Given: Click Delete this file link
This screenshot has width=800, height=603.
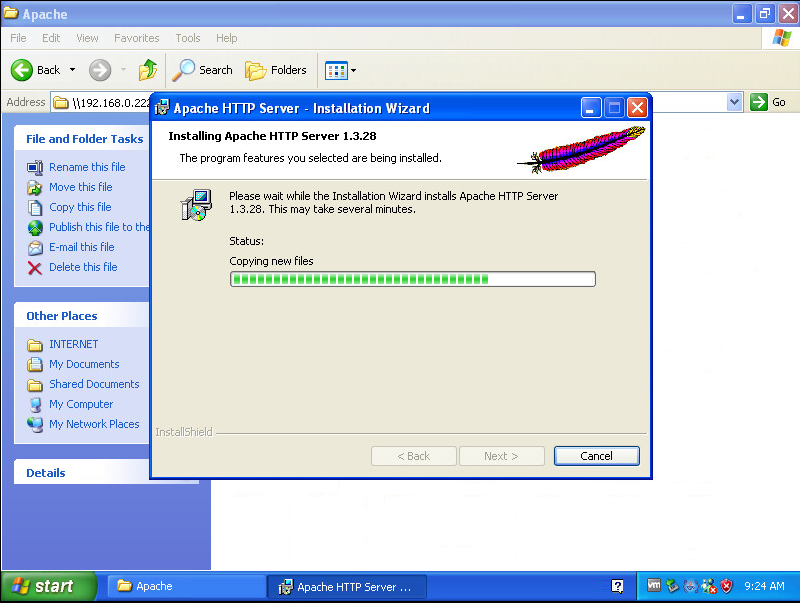Looking at the screenshot, I should (x=83, y=267).
